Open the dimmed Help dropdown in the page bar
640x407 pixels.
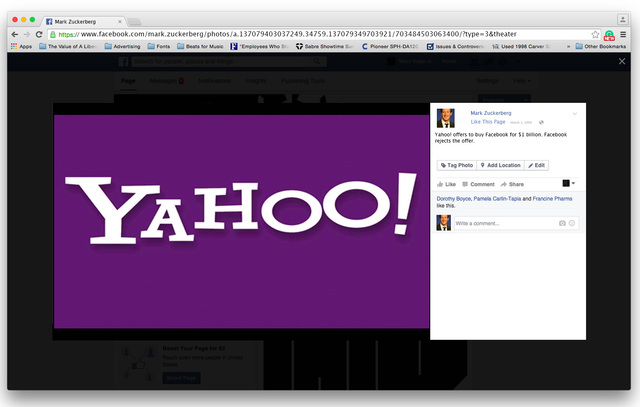[x=522, y=81]
